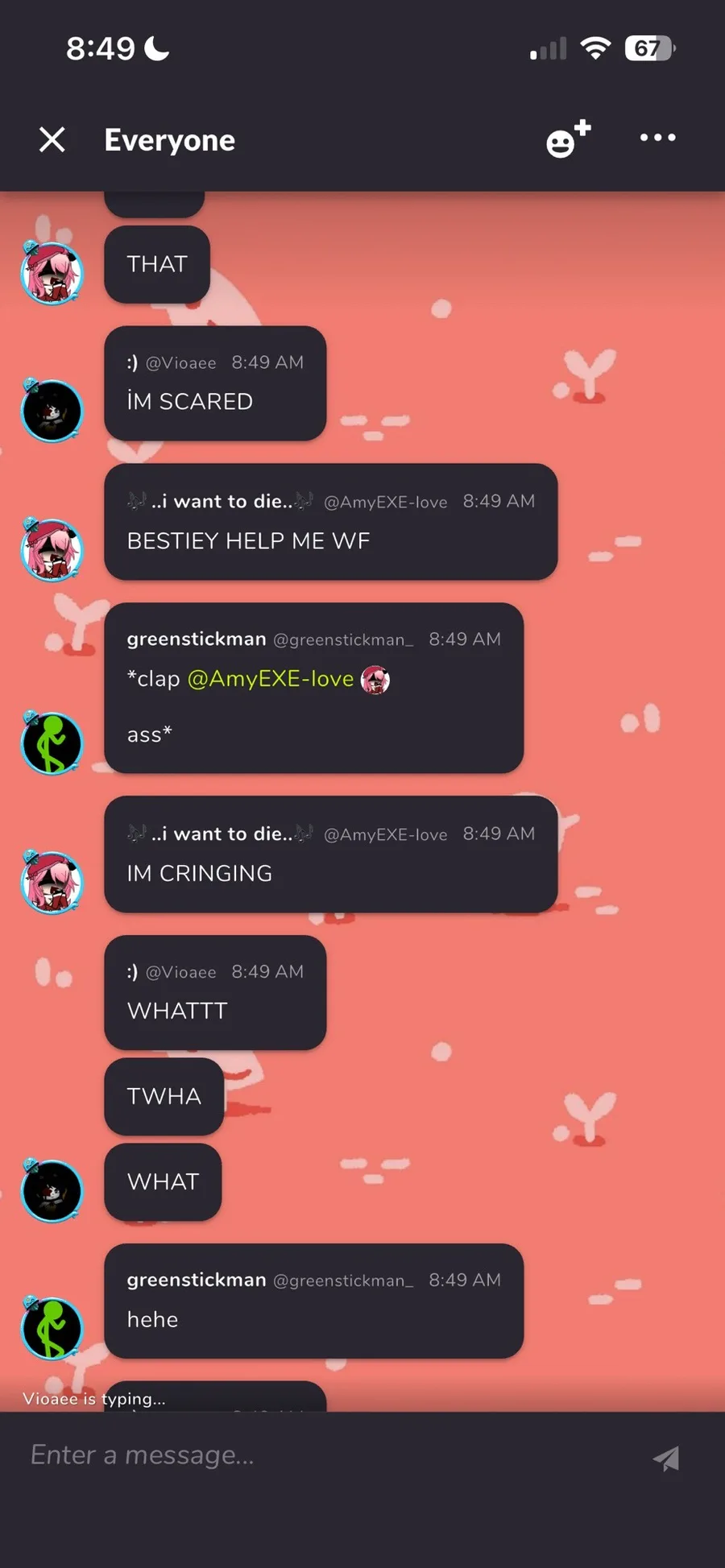Tap the paper plane send icon
Screen dimensions: 725x1568
click(666, 1458)
